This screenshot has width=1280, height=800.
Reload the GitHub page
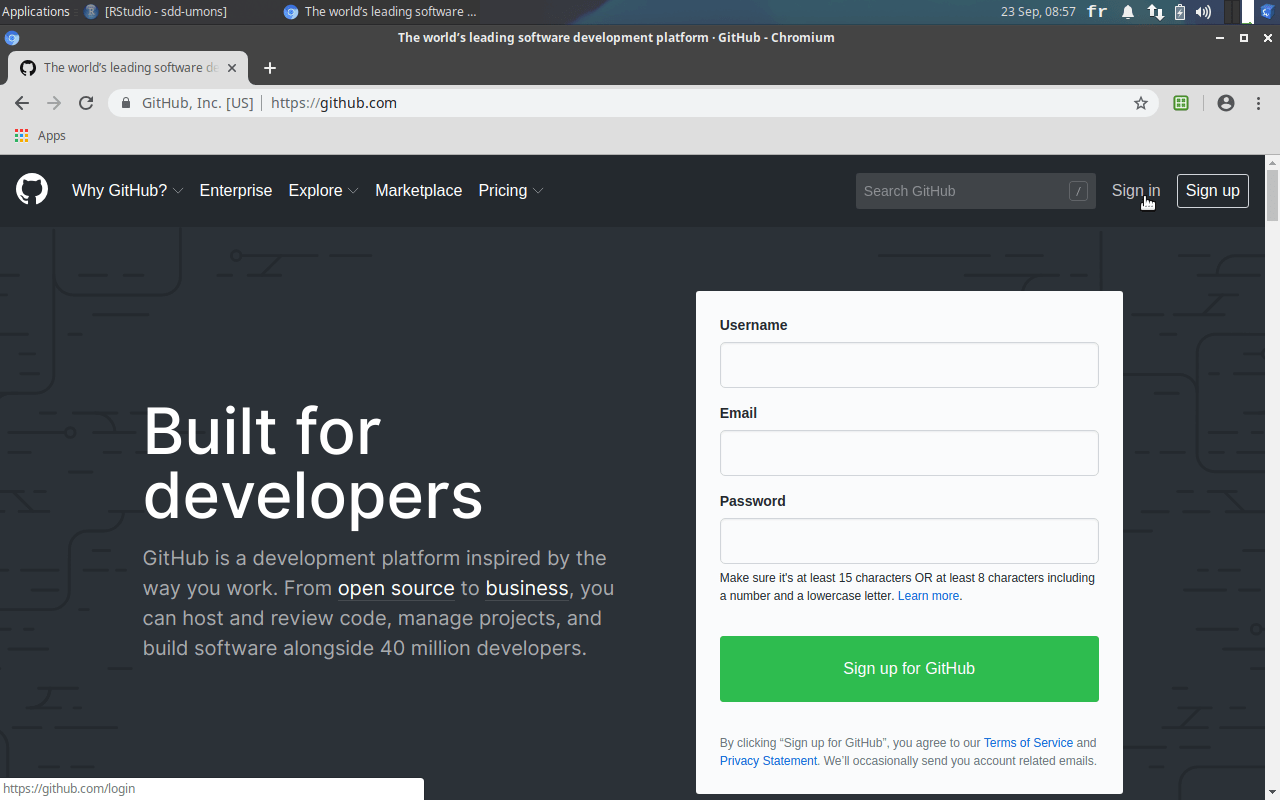tap(86, 103)
